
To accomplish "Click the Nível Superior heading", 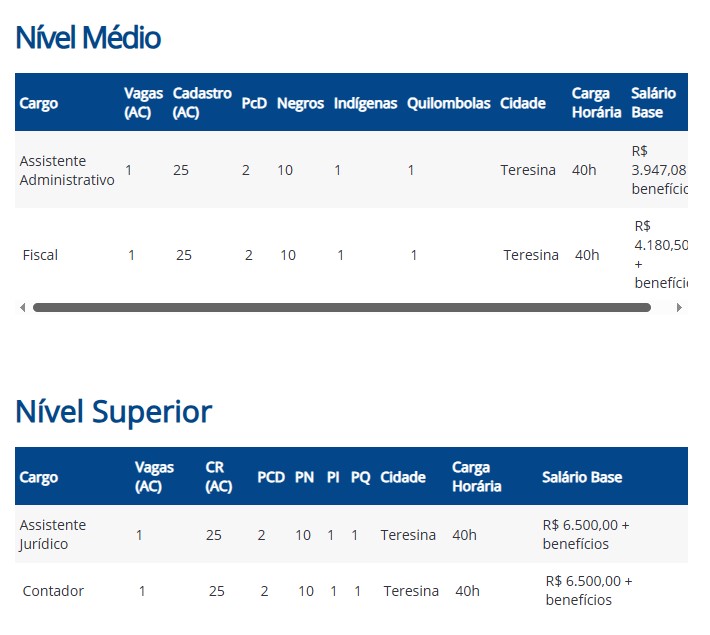I will pyautogui.click(x=114, y=411).
